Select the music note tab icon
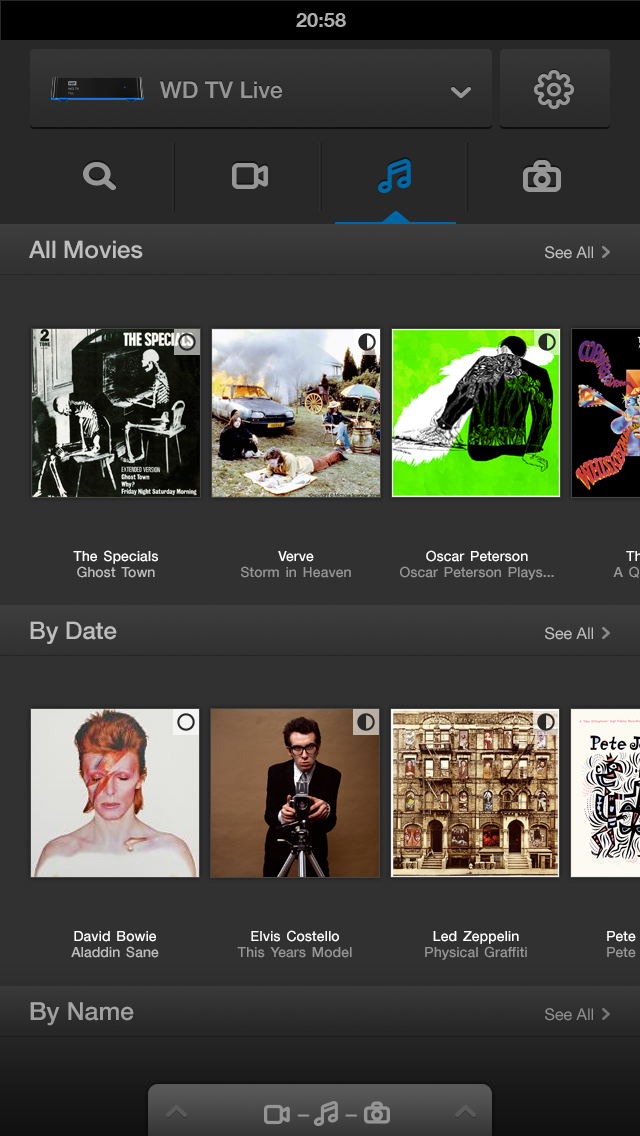This screenshot has height=1136, width=640. 394,175
